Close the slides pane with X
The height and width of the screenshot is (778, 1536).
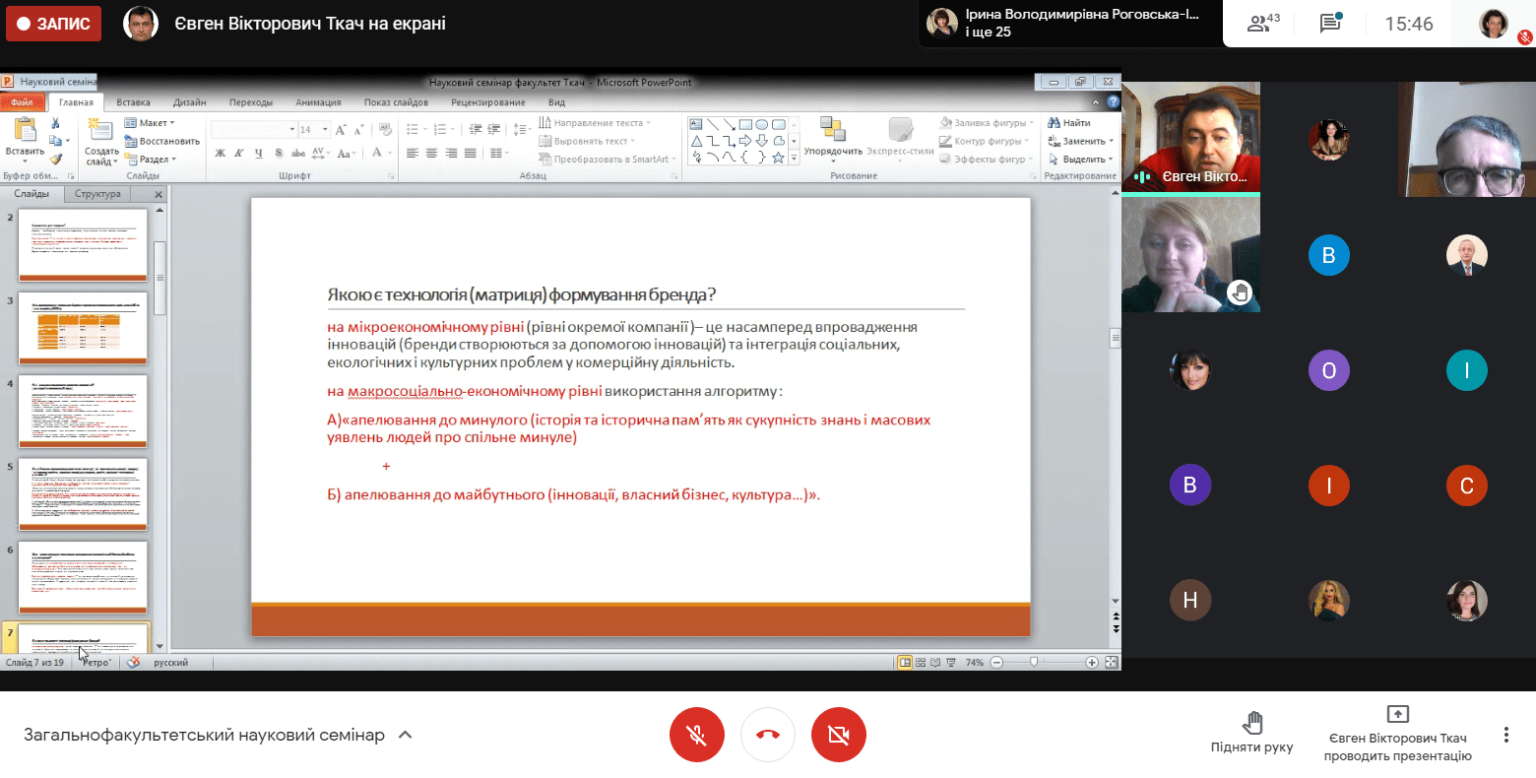[158, 194]
